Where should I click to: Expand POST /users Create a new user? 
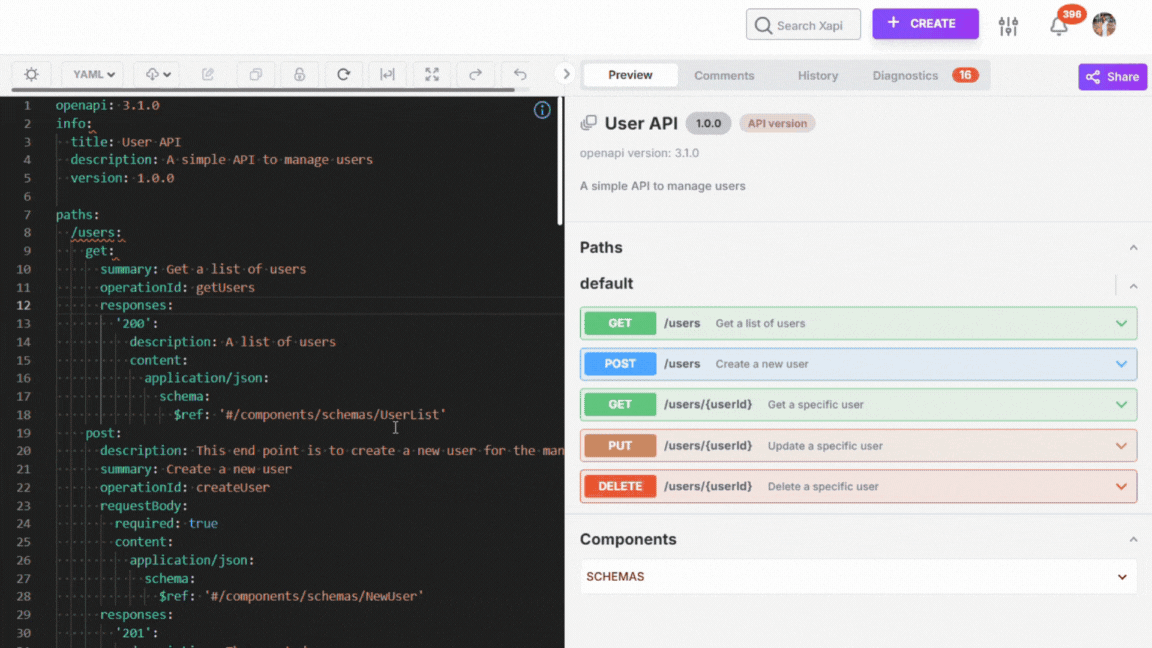858,364
